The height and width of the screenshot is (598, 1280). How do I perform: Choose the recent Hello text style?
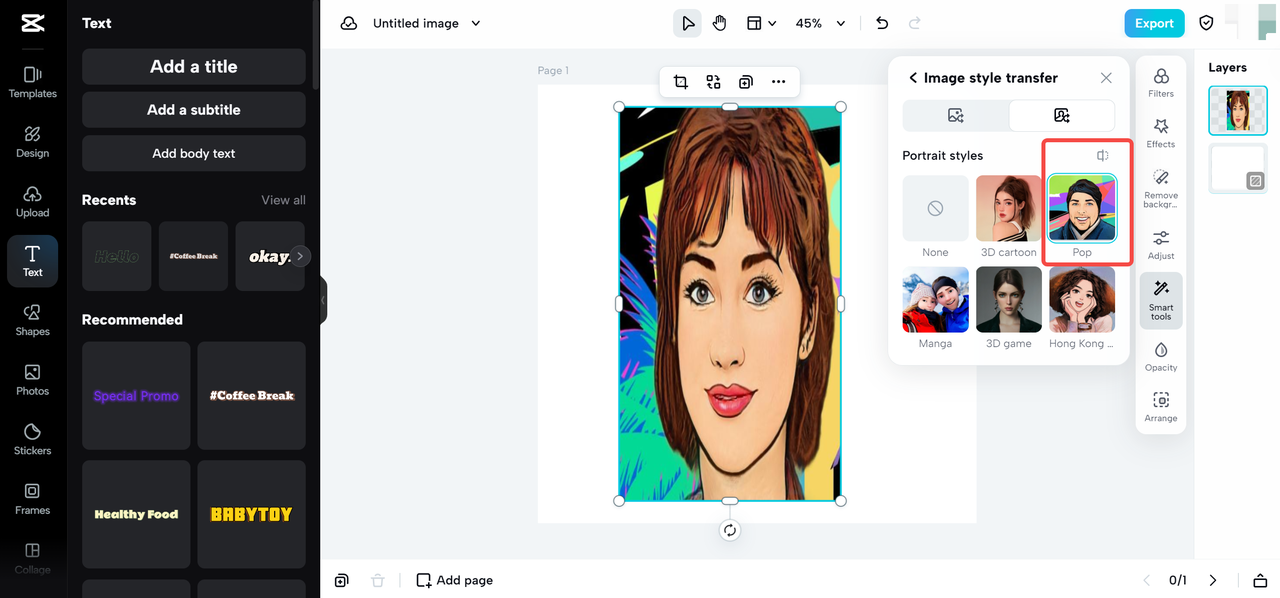pyautogui.click(x=117, y=257)
